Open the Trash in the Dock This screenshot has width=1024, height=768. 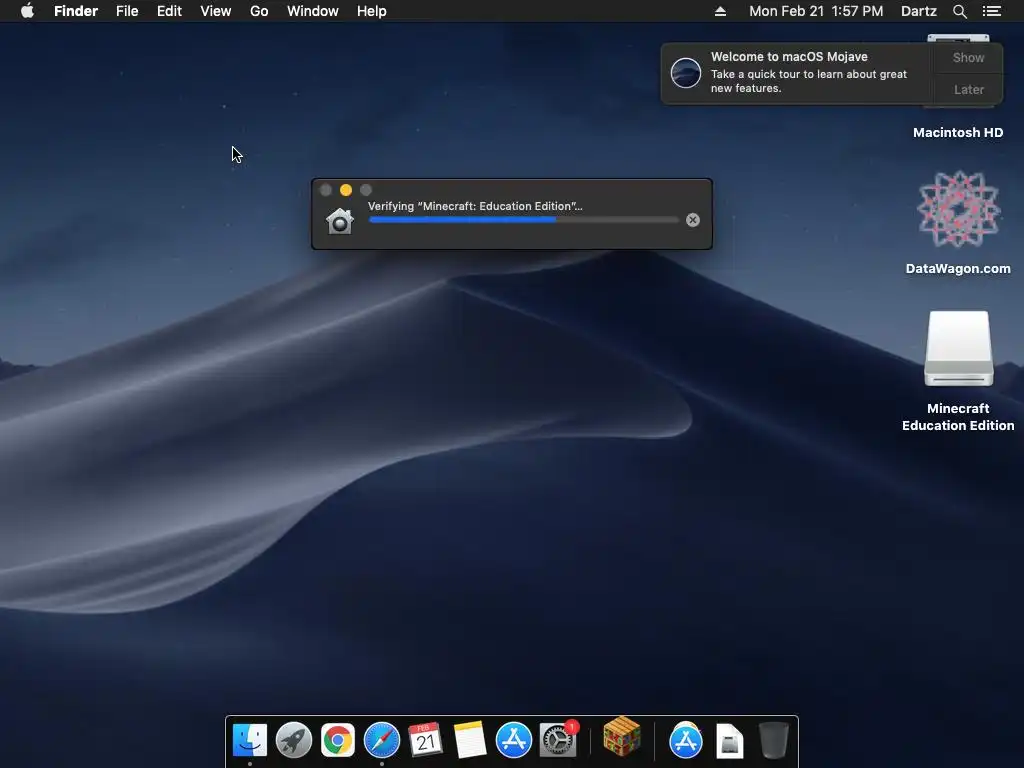coord(774,741)
